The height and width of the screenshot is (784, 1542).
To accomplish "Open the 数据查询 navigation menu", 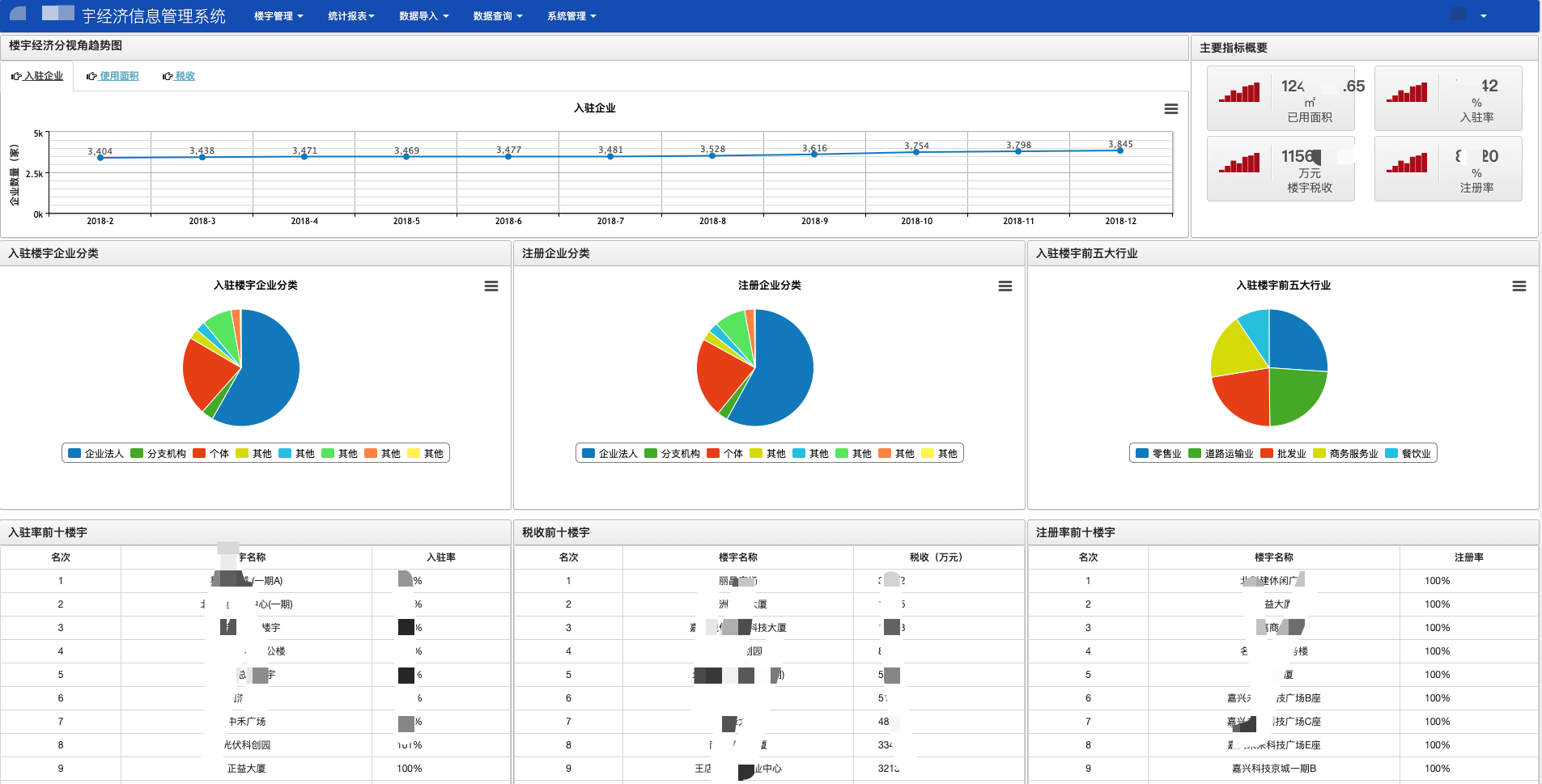I will pos(497,16).
